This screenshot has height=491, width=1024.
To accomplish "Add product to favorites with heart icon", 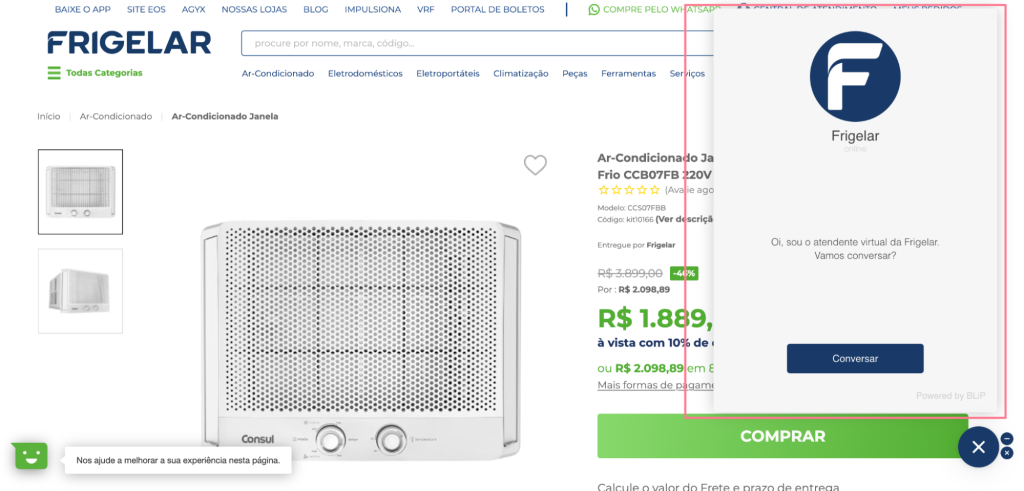I will point(535,165).
